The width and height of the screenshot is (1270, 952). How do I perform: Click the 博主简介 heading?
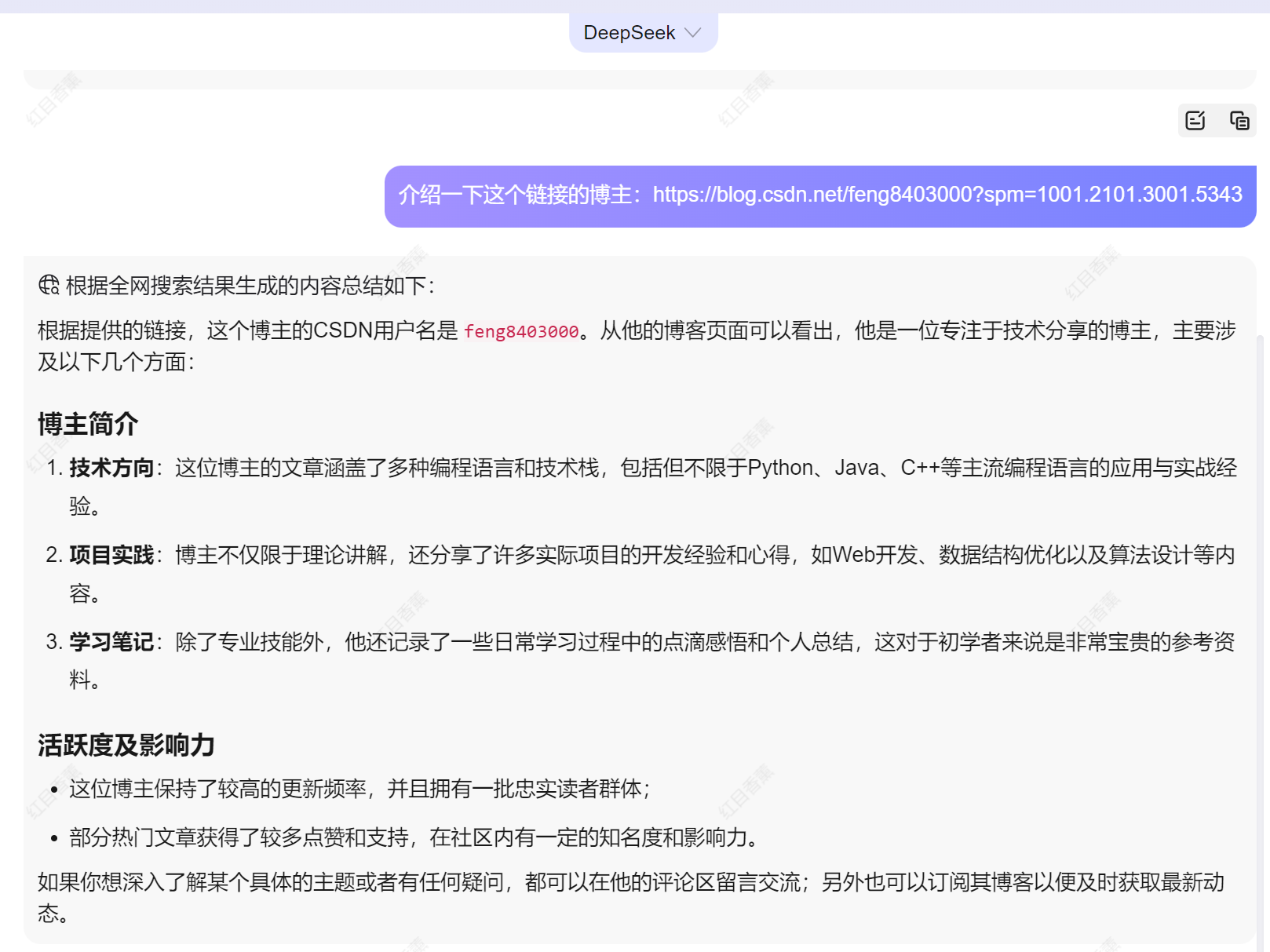coord(88,424)
